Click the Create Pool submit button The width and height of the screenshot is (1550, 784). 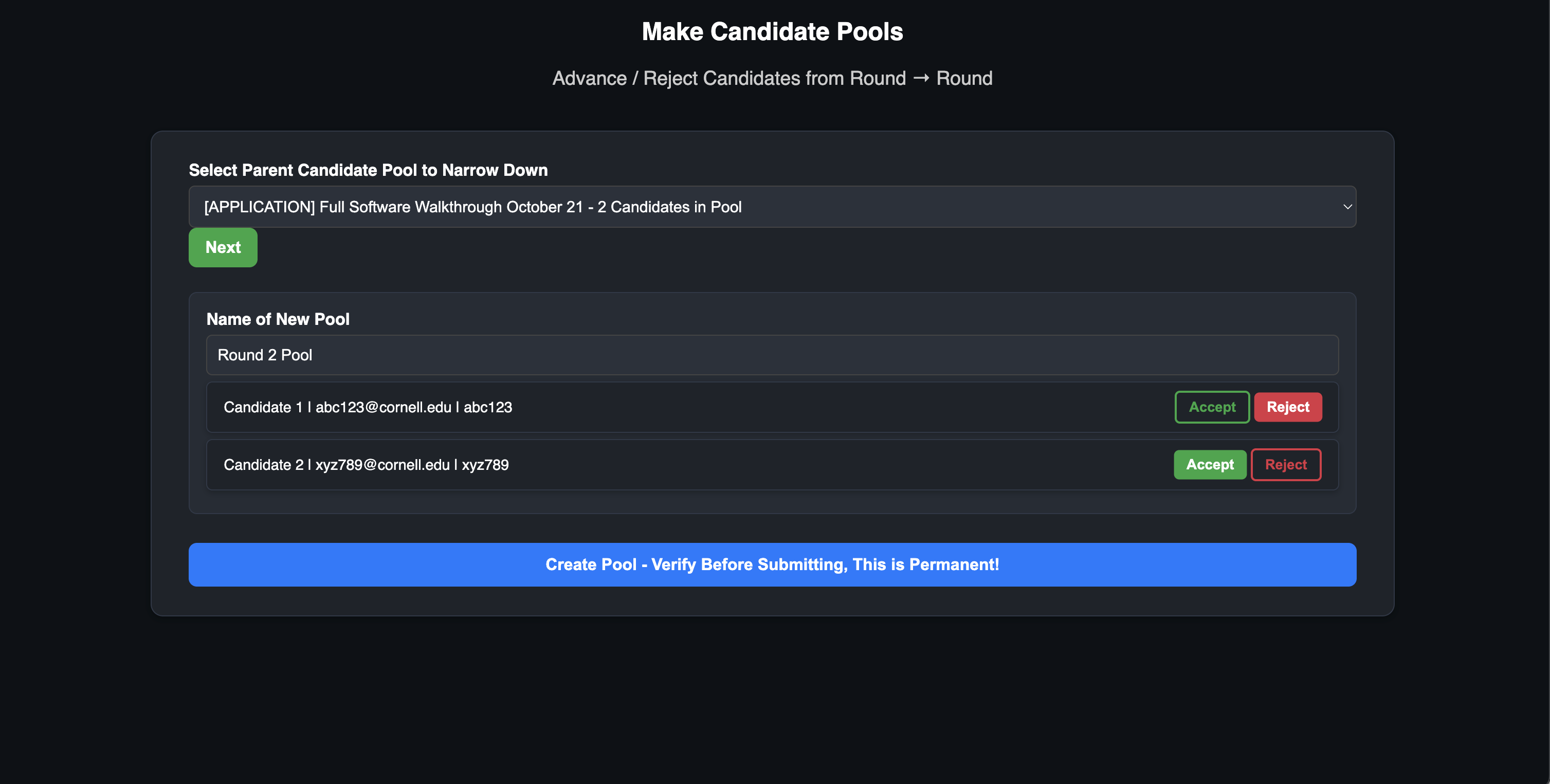click(771, 564)
